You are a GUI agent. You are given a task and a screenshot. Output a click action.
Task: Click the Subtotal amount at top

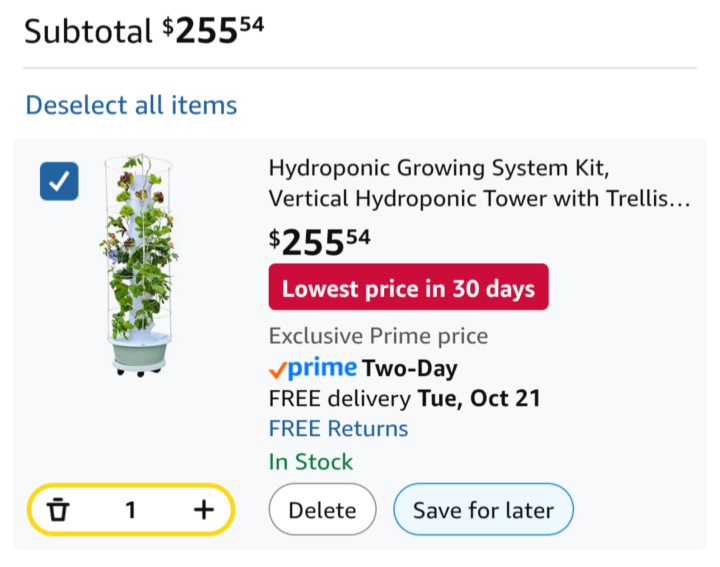point(213,30)
